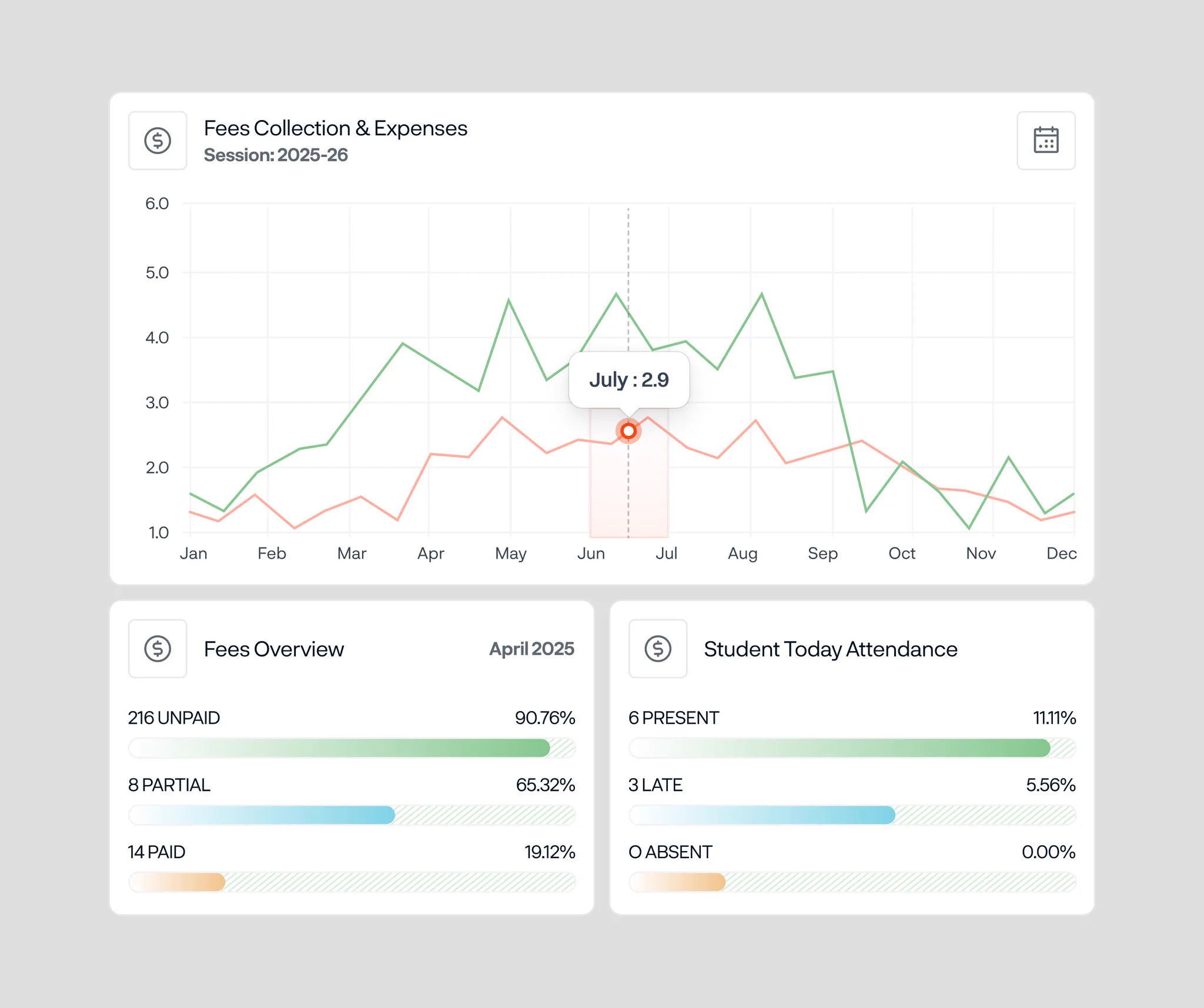Viewport: 1204px width, 1008px height.
Task: Click the LATE attendance bar
Action: click(x=852, y=815)
